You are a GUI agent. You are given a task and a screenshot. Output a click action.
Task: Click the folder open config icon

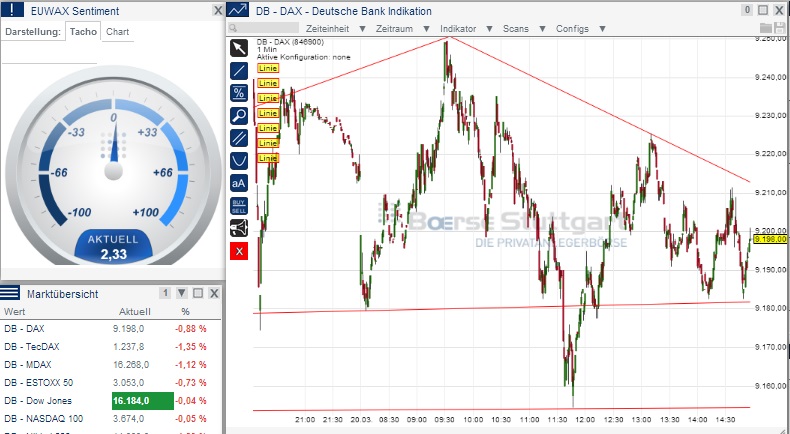(766, 28)
